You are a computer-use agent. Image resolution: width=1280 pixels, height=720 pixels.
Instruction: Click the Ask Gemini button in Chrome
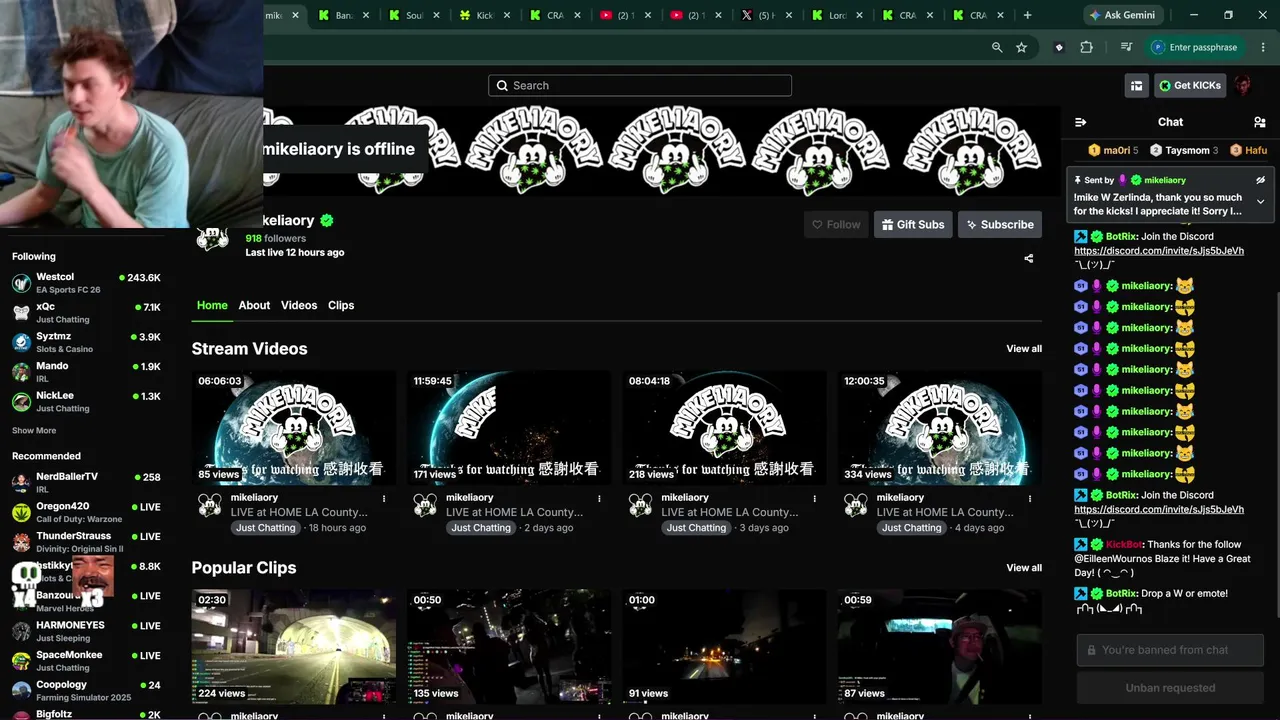coord(1125,15)
